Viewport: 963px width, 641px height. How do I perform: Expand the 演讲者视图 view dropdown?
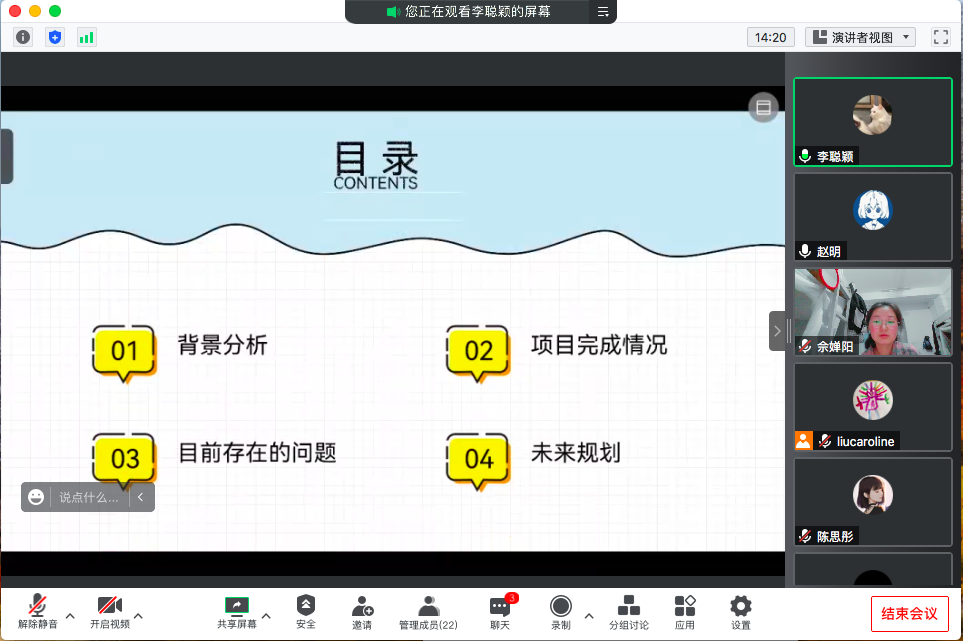coord(861,37)
